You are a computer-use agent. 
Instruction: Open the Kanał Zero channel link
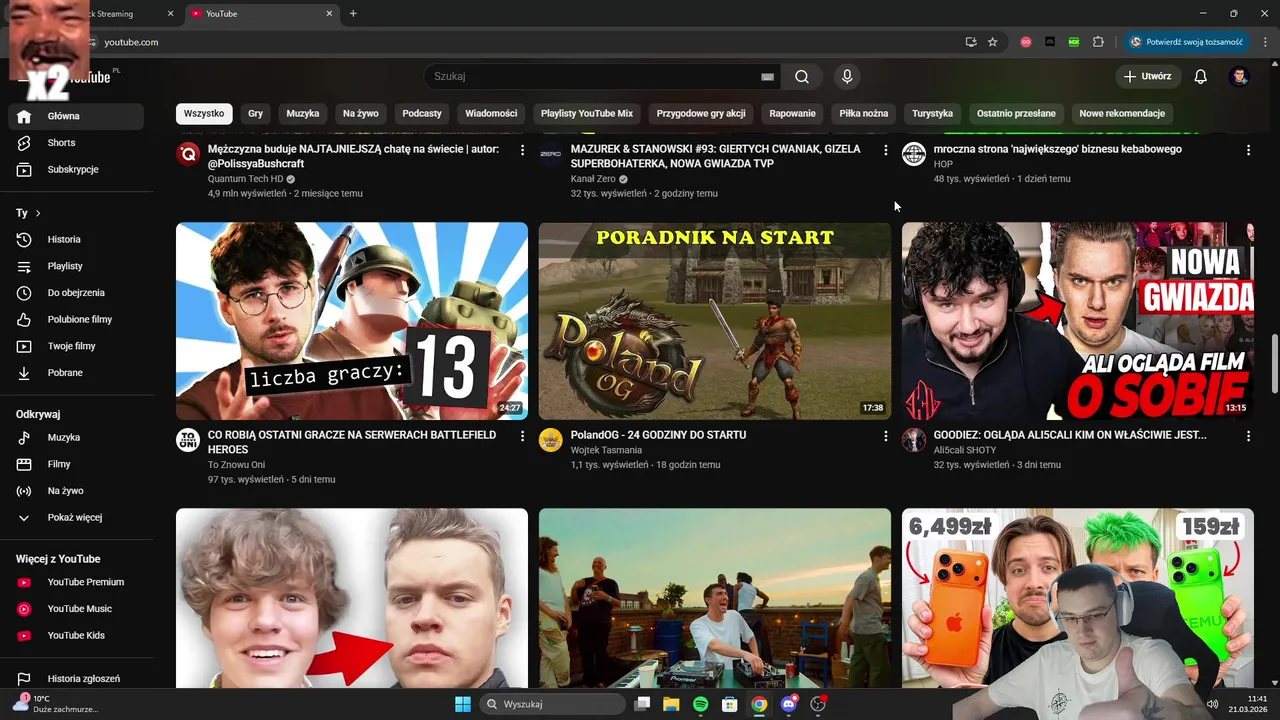coord(593,179)
